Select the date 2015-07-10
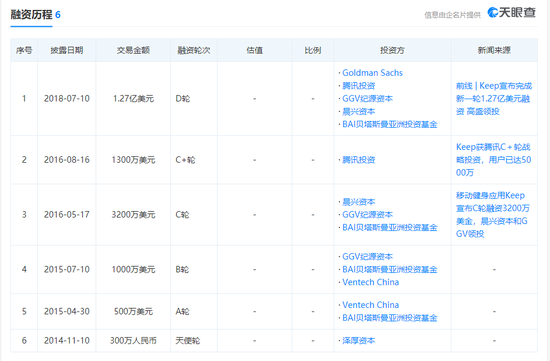This screenshot has width=550, height=361. point(67,269)
